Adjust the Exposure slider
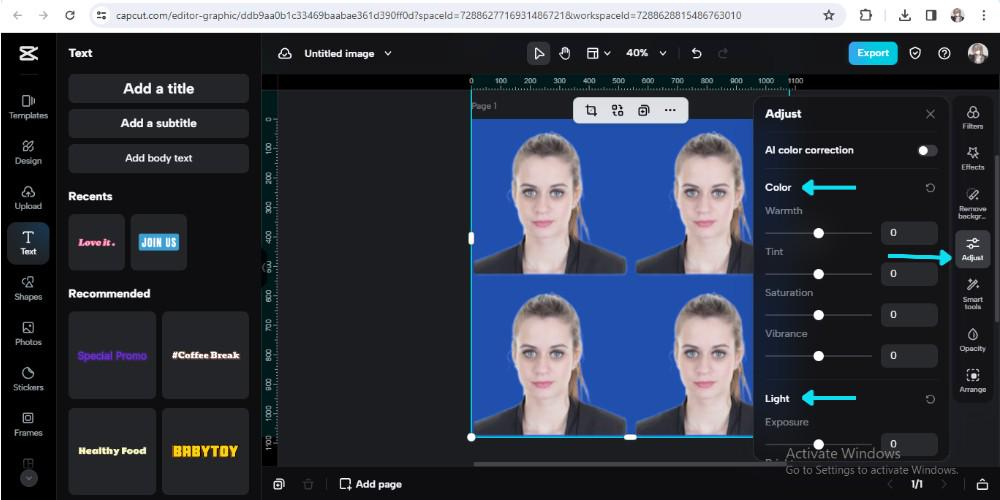Image resolution: width=1000 pixels, height=500 pixels. coord(818,445)
